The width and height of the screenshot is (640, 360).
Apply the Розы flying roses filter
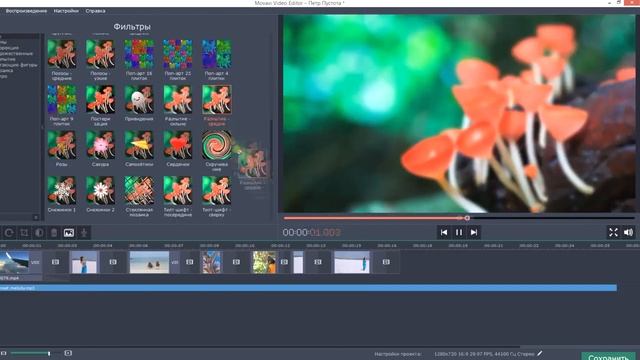pos(62,145)
